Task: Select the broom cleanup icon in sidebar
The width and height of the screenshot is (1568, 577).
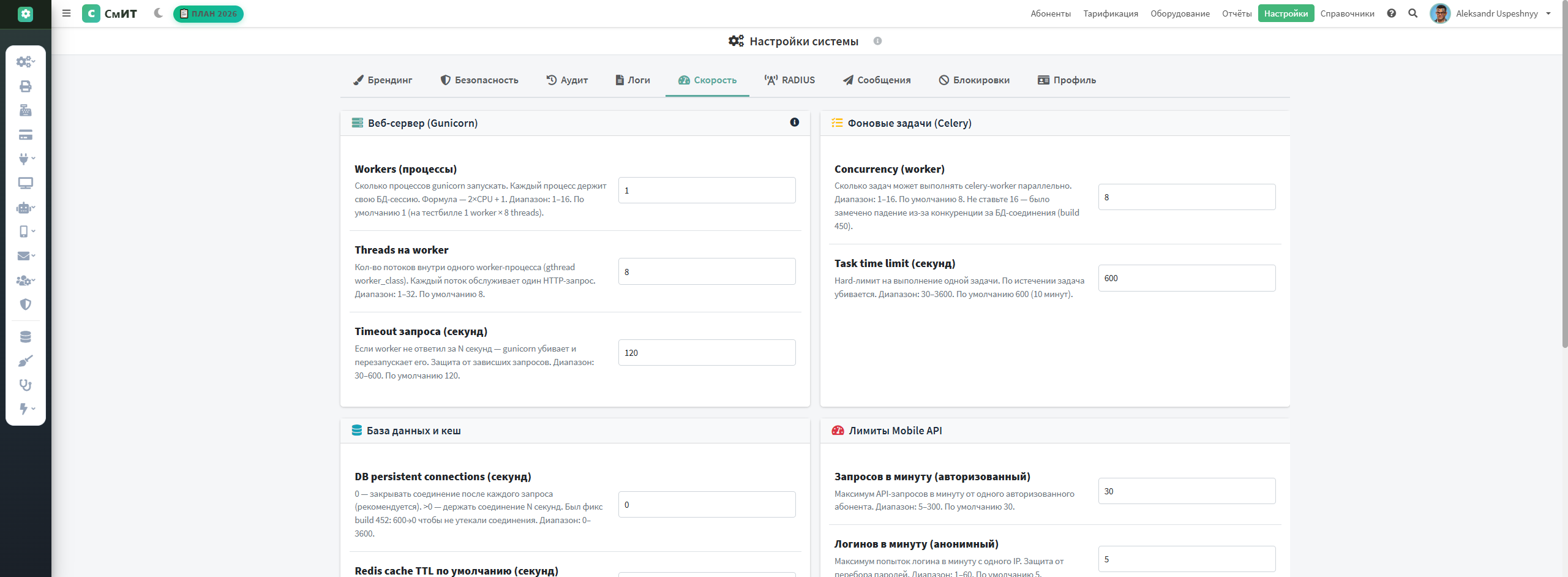Action: 25,361
